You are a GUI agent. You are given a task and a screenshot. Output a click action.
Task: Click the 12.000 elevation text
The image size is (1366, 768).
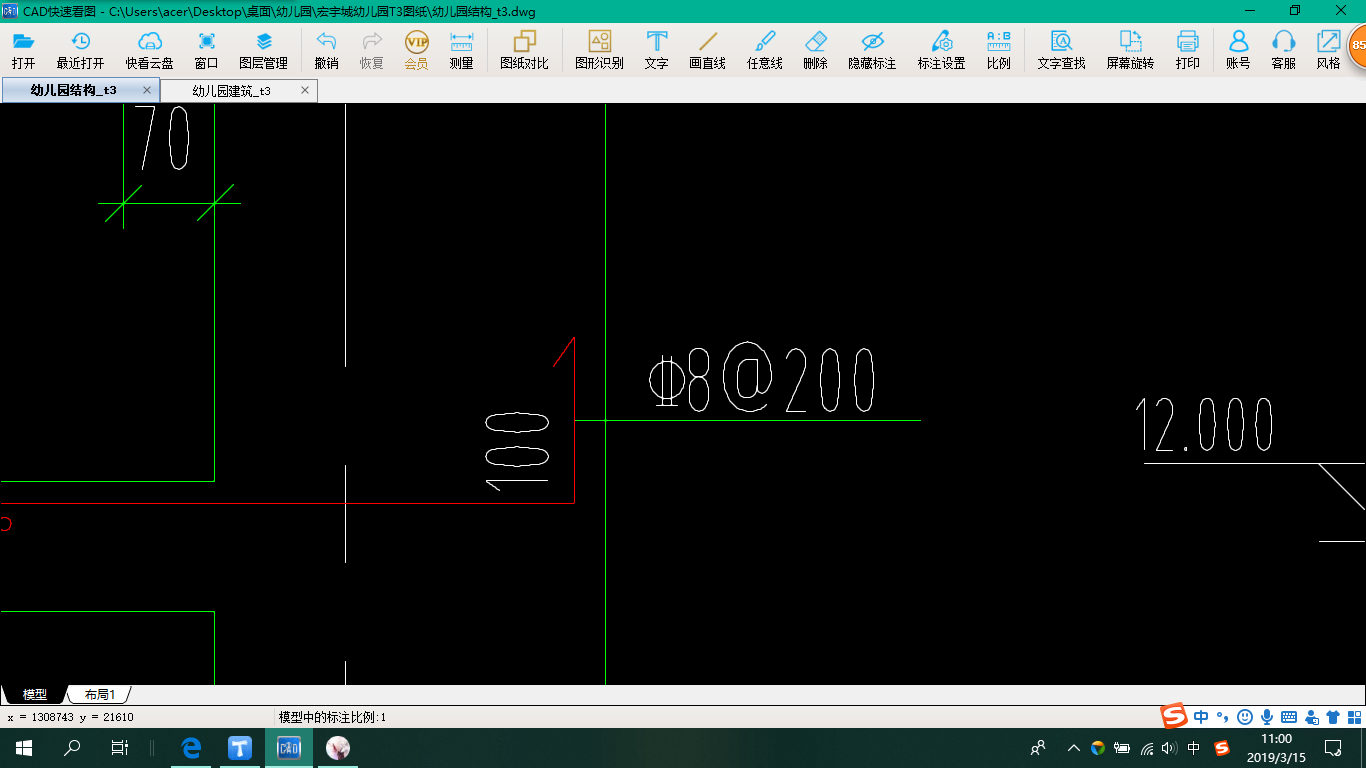pos(1204,424)
